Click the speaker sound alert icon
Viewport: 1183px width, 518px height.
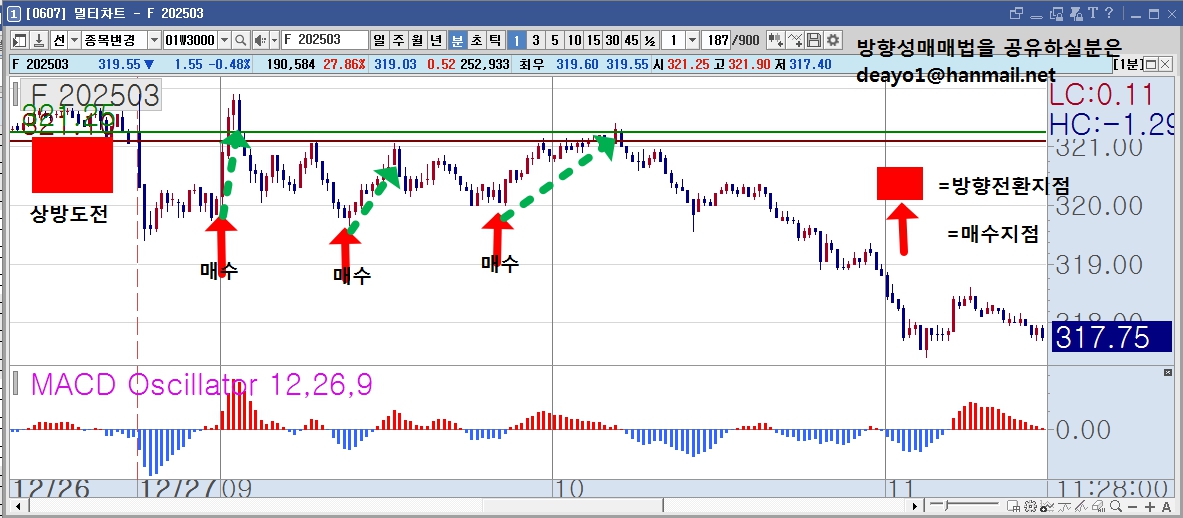[260, 40]
